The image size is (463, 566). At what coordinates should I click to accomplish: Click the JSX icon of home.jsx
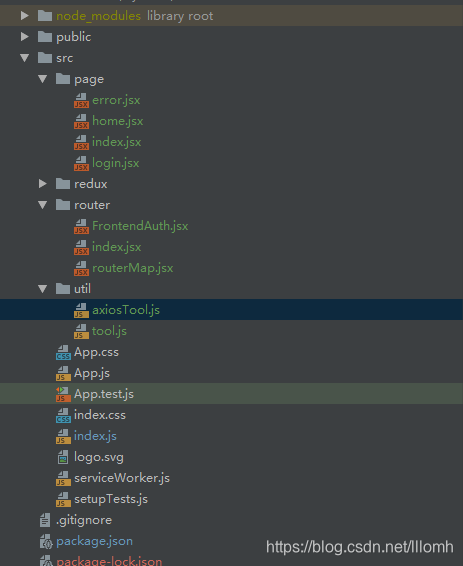click(81, 121)
